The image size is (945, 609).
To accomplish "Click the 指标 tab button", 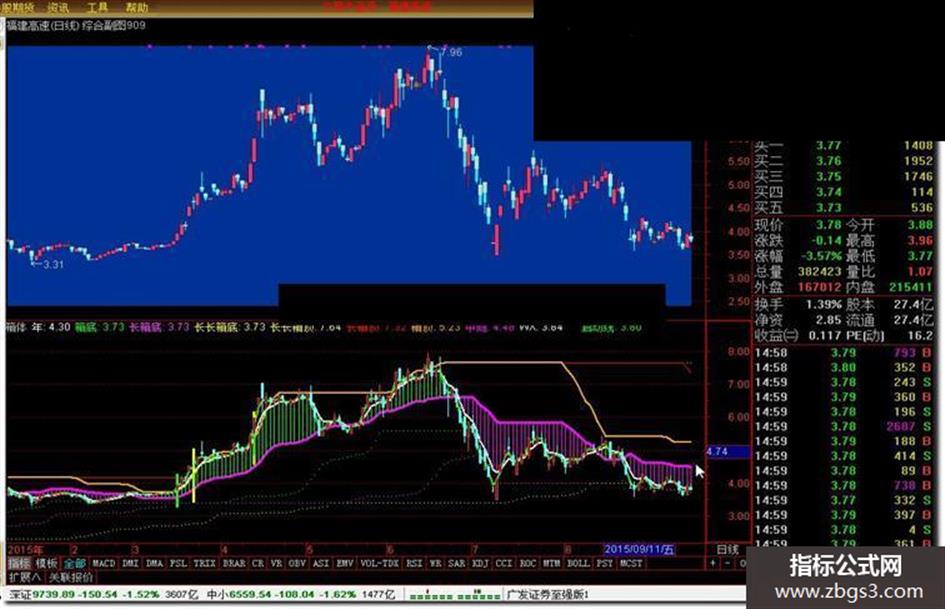I will [19, 563].
